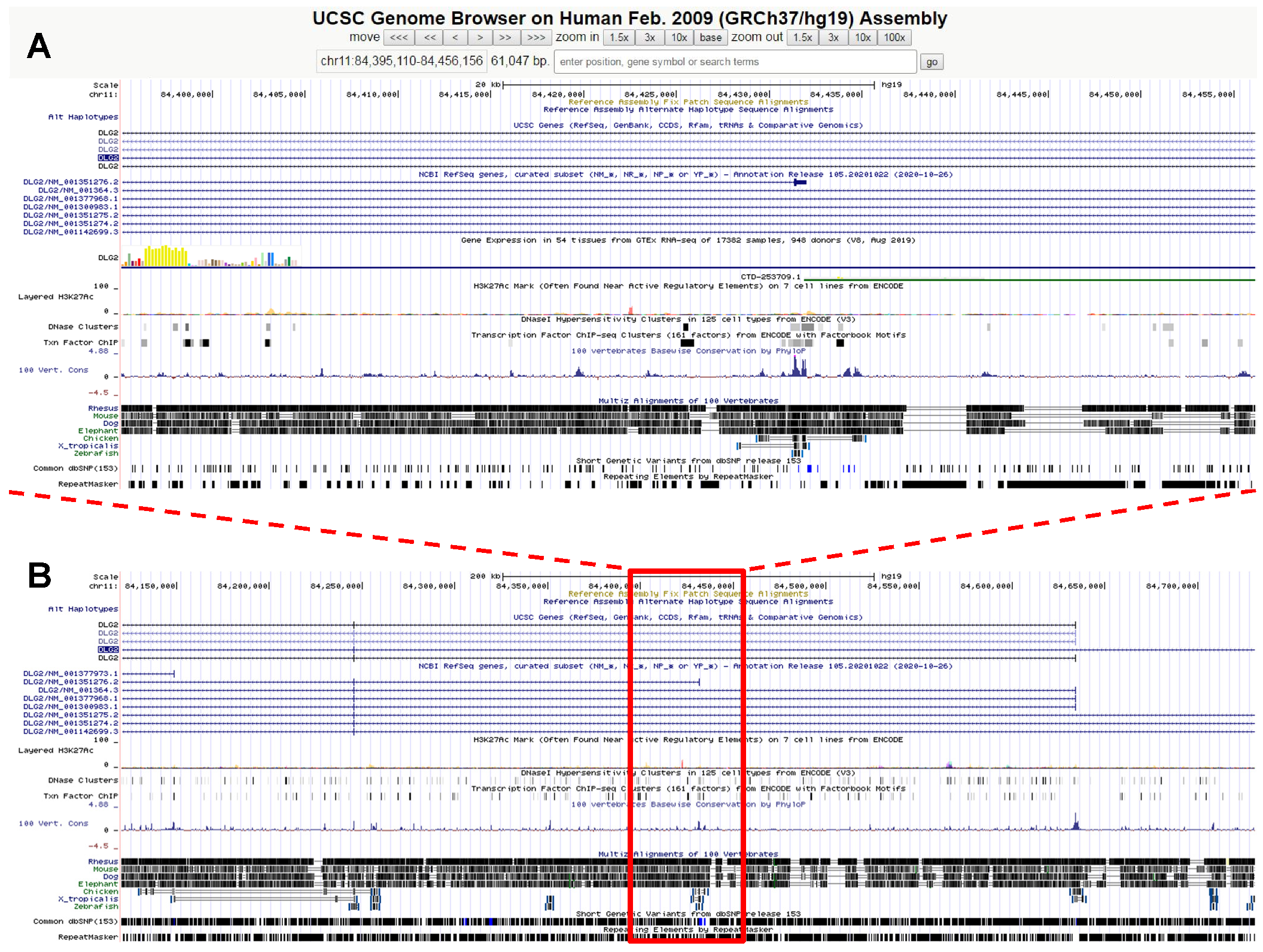Click the '>>' move right button

click(x=506, y=38)
